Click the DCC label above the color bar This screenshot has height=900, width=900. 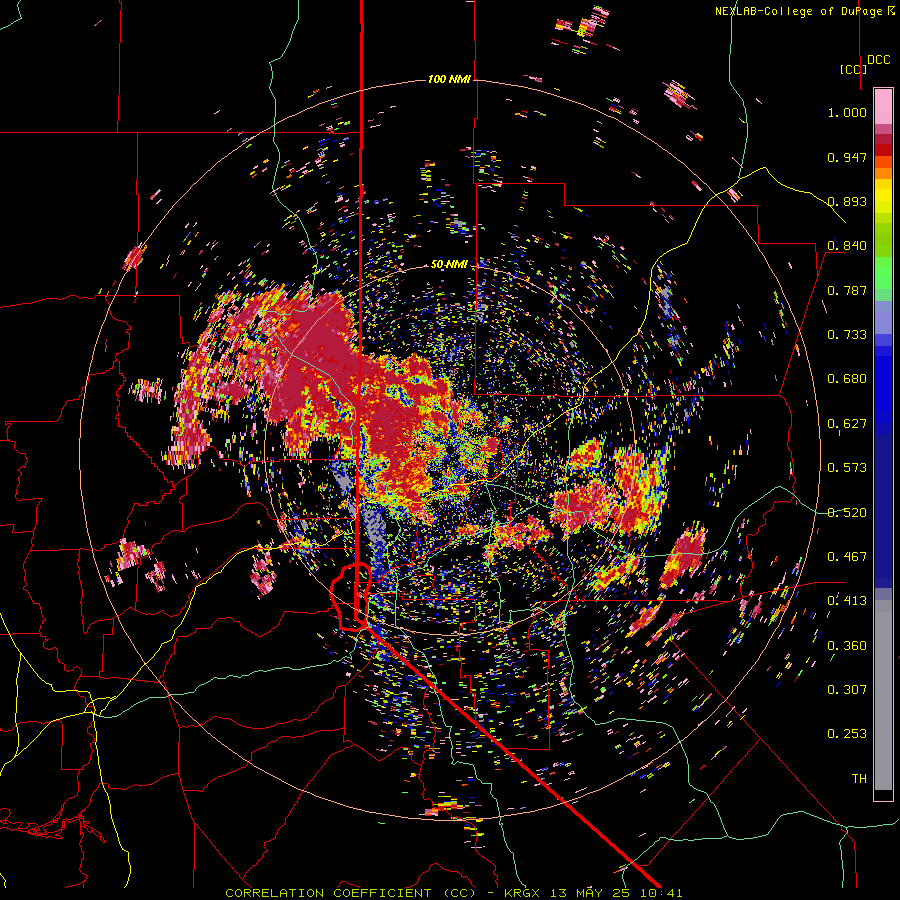[x=879, y=60]
